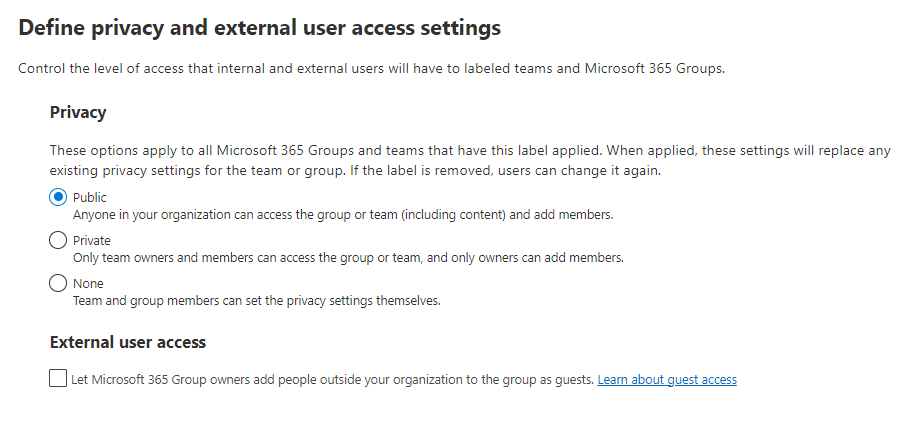Click the 'Public' option label text
Viewport: 923px width, 440px height.
pyautogui.click(x=90, y=198)
